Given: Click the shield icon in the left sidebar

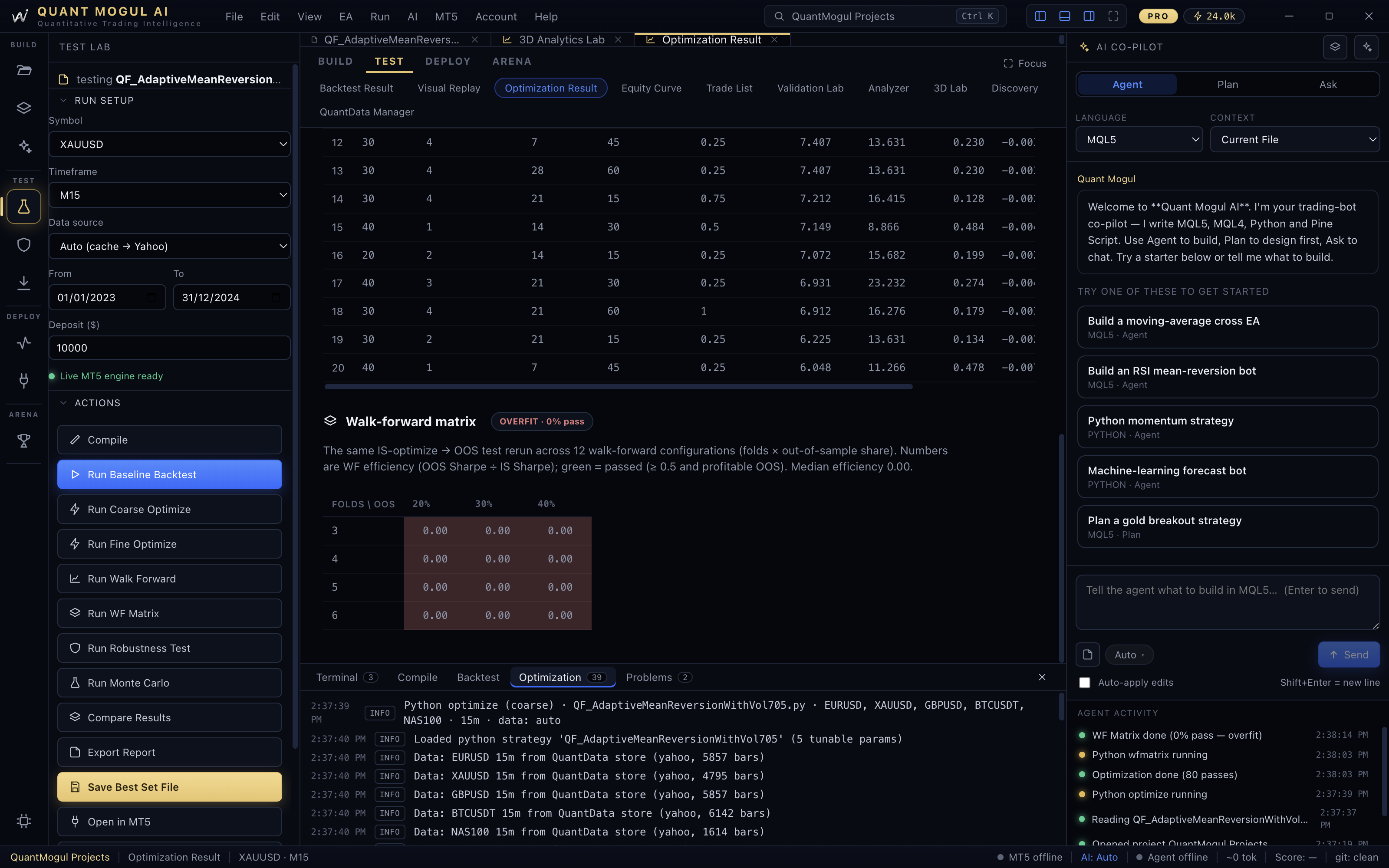Looking at the screenshot, I should pyautogui.click(x=23, y=245).
